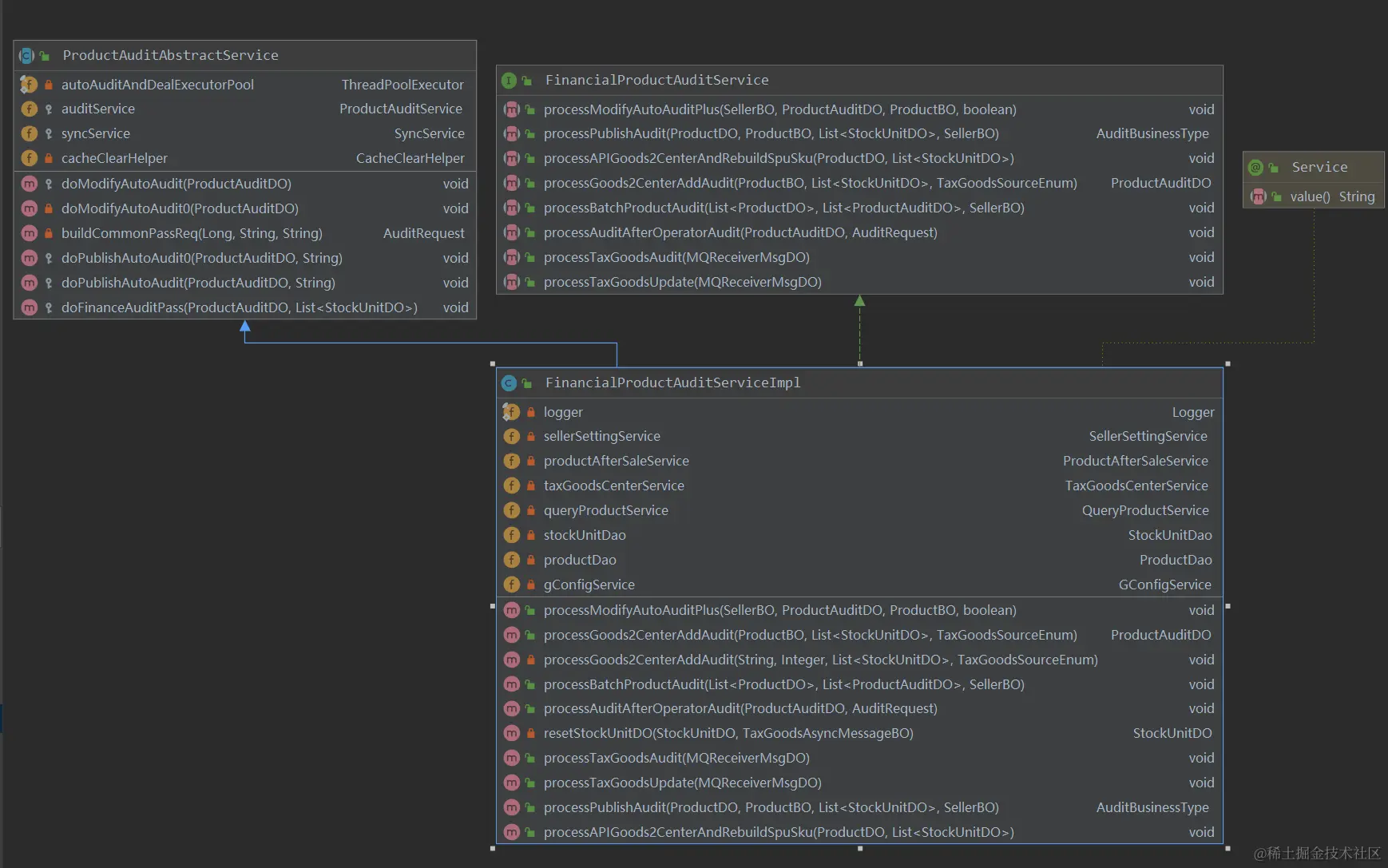Click the Logger field type
This screenshot has height=868, width=1388.
(x=1193, y=412)
